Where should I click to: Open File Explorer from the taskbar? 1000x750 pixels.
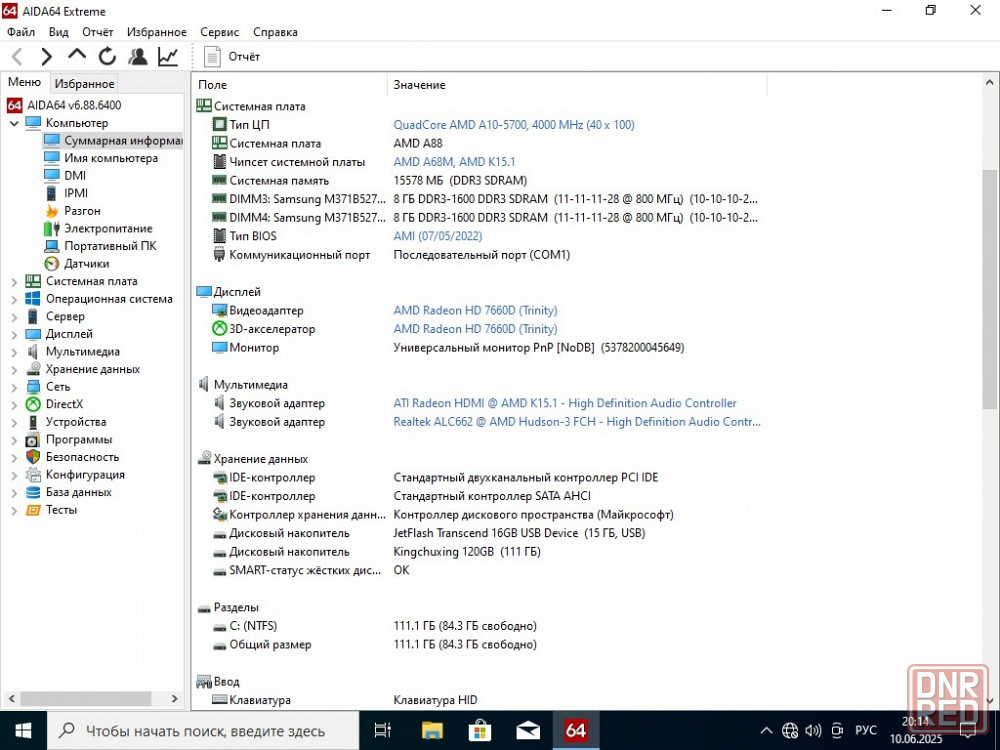[x=432, y=730]
